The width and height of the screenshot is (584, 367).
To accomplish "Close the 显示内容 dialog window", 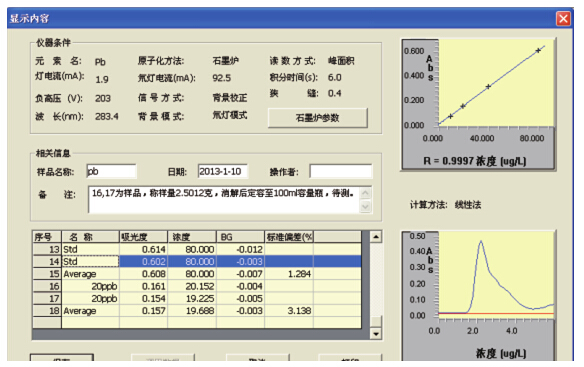I will coord(563,18).
